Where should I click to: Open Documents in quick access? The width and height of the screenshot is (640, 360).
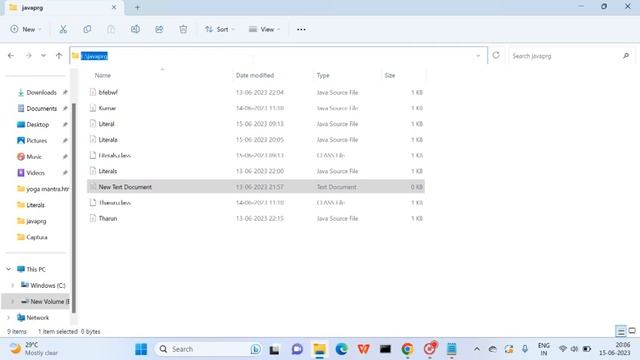pyautogui.click(x=41, y=109)
